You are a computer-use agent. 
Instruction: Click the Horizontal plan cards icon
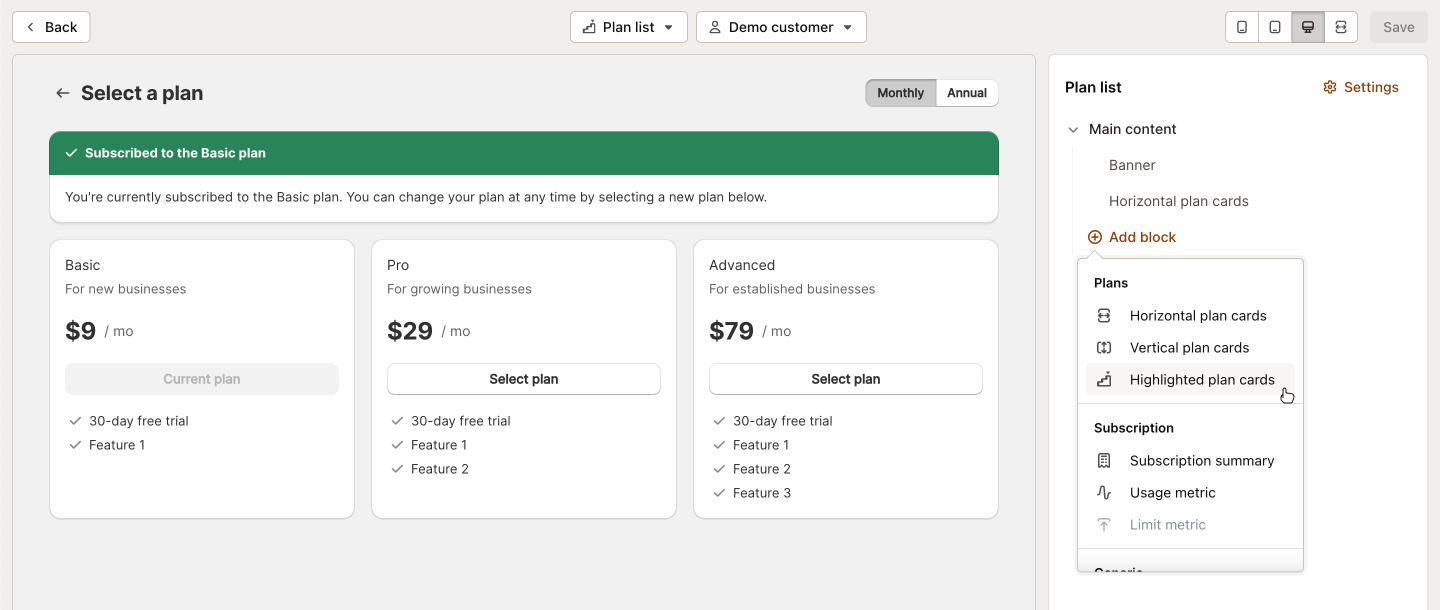pos(1104,315)
